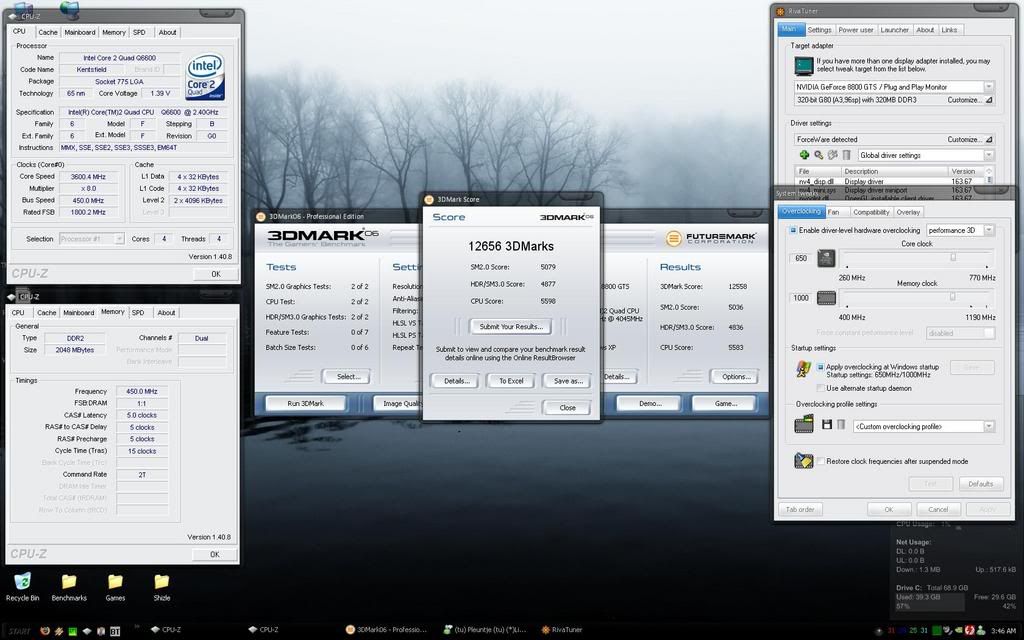
Task: Open the Shizle folder on desktop
Action: [161, 586]
